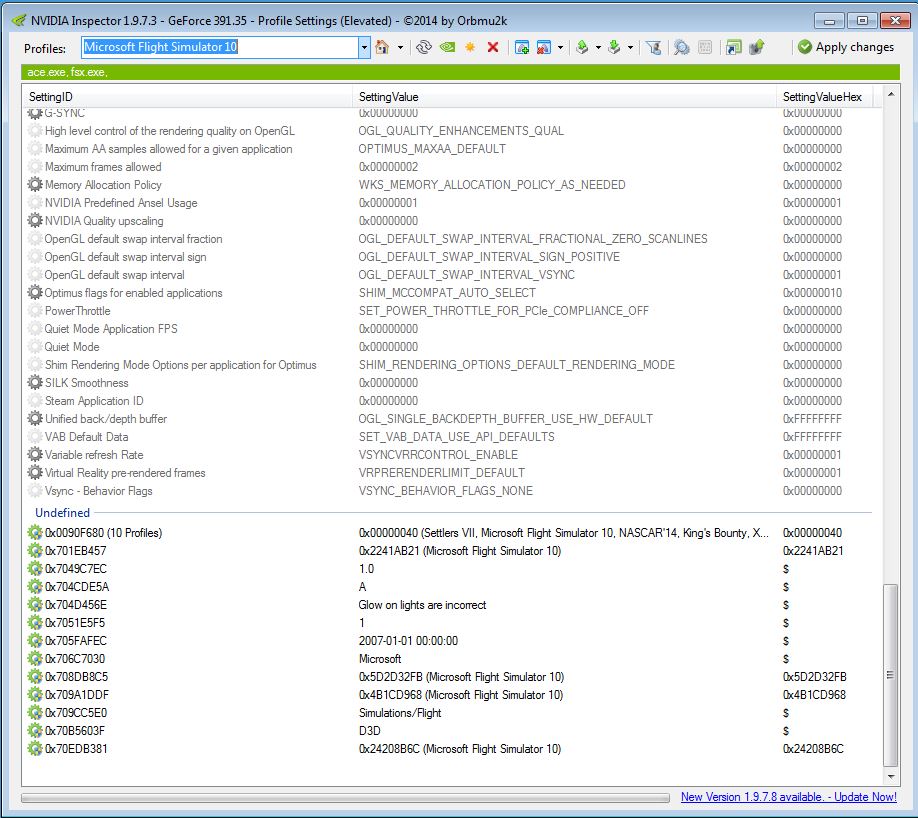Image resolution: width=918 pixels, height=818 pixels.
Task: Click the orange sun create profile icon
Action: [470, 47]
